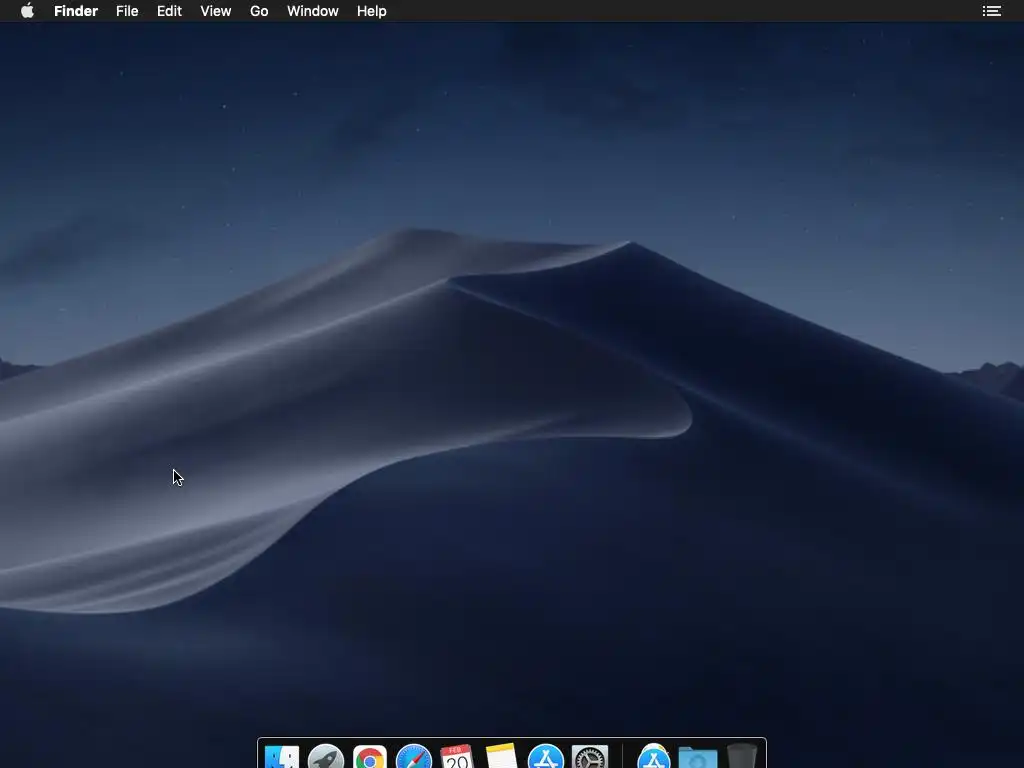Open Notes app in the Dock
Viewport: 1024px width, 768px height.
point(502,756)
